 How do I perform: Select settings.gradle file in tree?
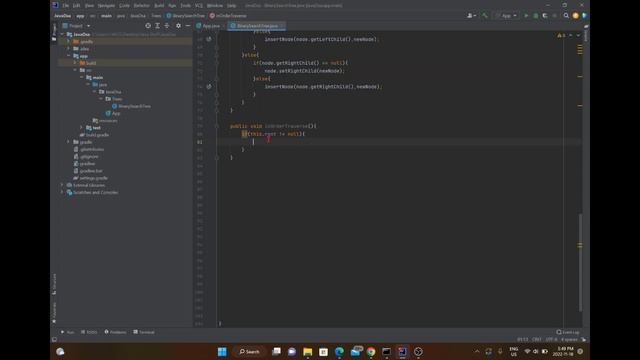(91, 178)
